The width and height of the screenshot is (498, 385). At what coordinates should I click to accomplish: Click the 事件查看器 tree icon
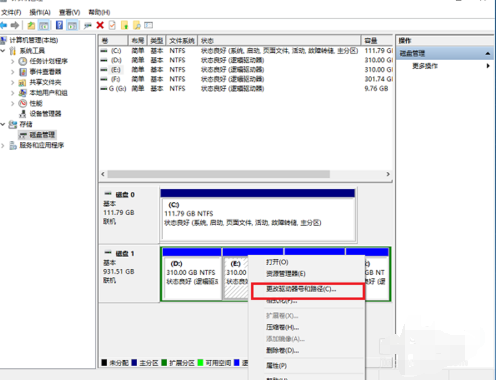(x=23, y=72)
